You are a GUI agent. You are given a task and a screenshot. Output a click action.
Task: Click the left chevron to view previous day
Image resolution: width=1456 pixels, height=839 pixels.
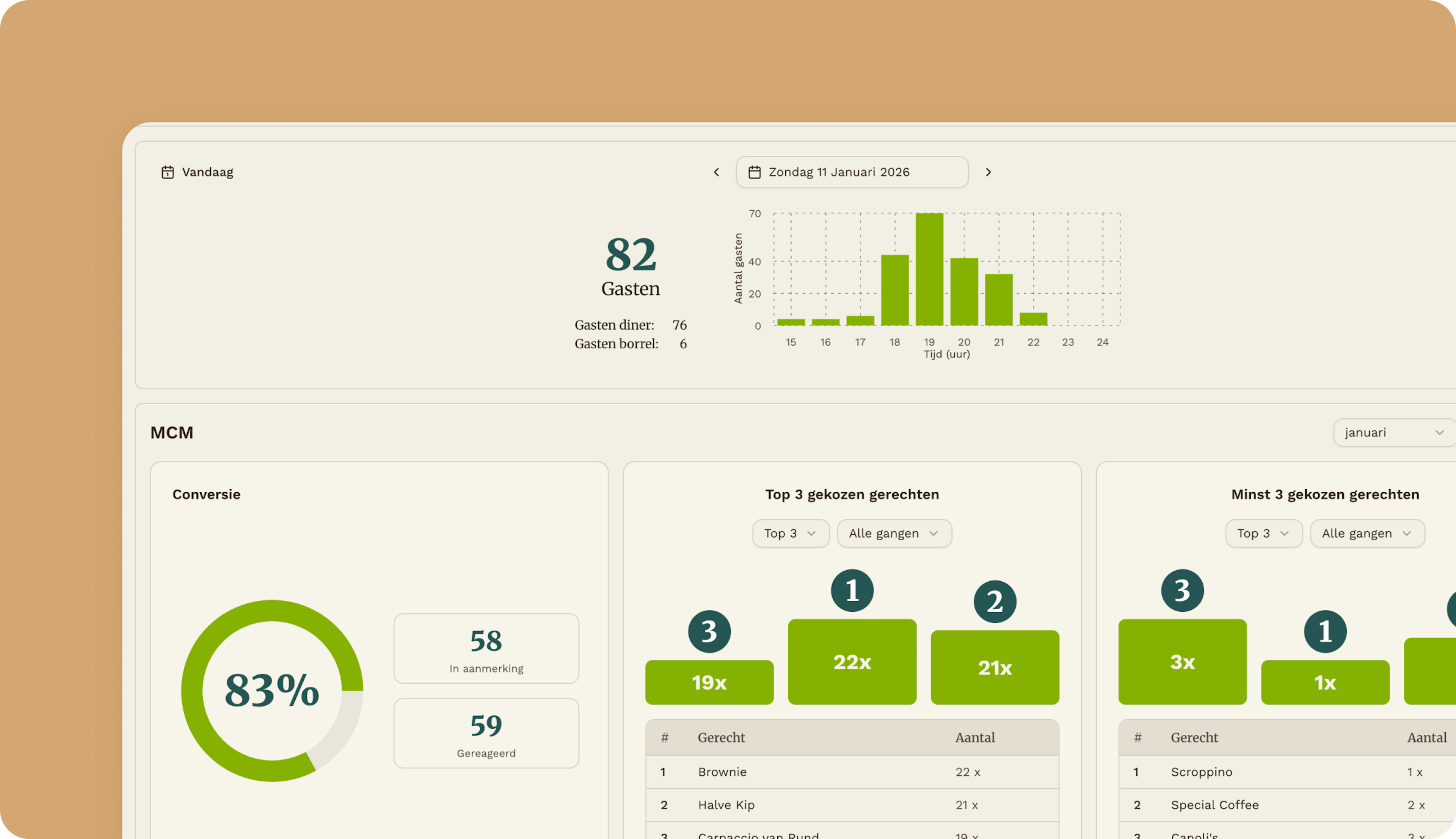[x=717, y=172]
